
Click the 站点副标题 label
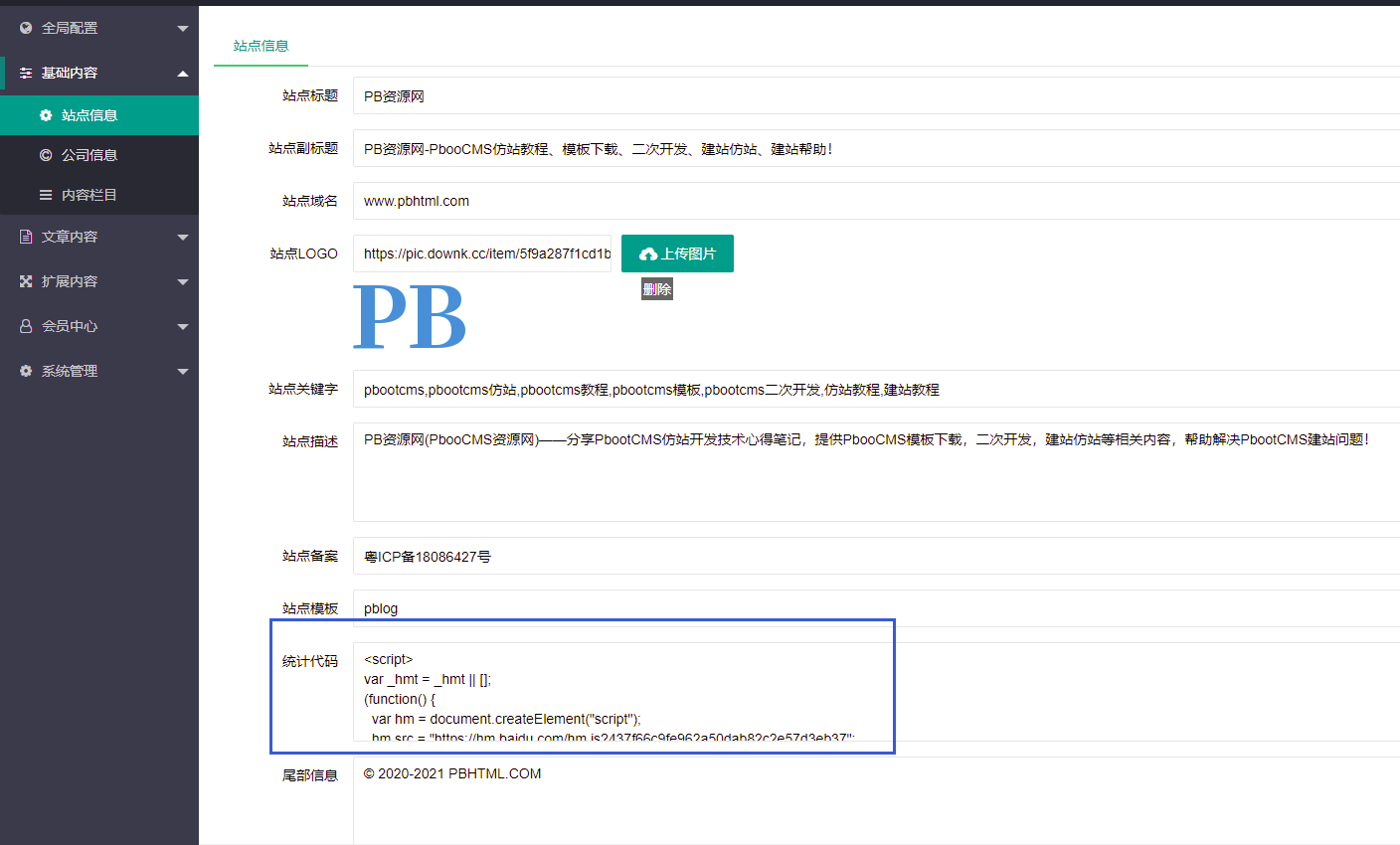(303, 148)
